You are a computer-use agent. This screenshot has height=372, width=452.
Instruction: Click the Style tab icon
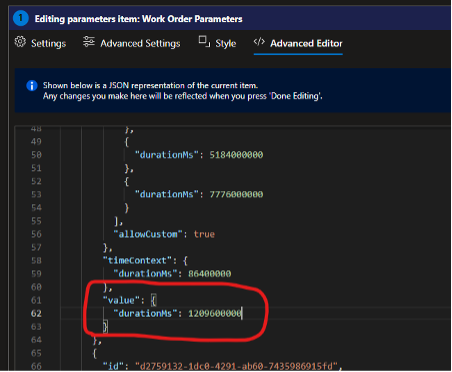click(x=204, y=42)
